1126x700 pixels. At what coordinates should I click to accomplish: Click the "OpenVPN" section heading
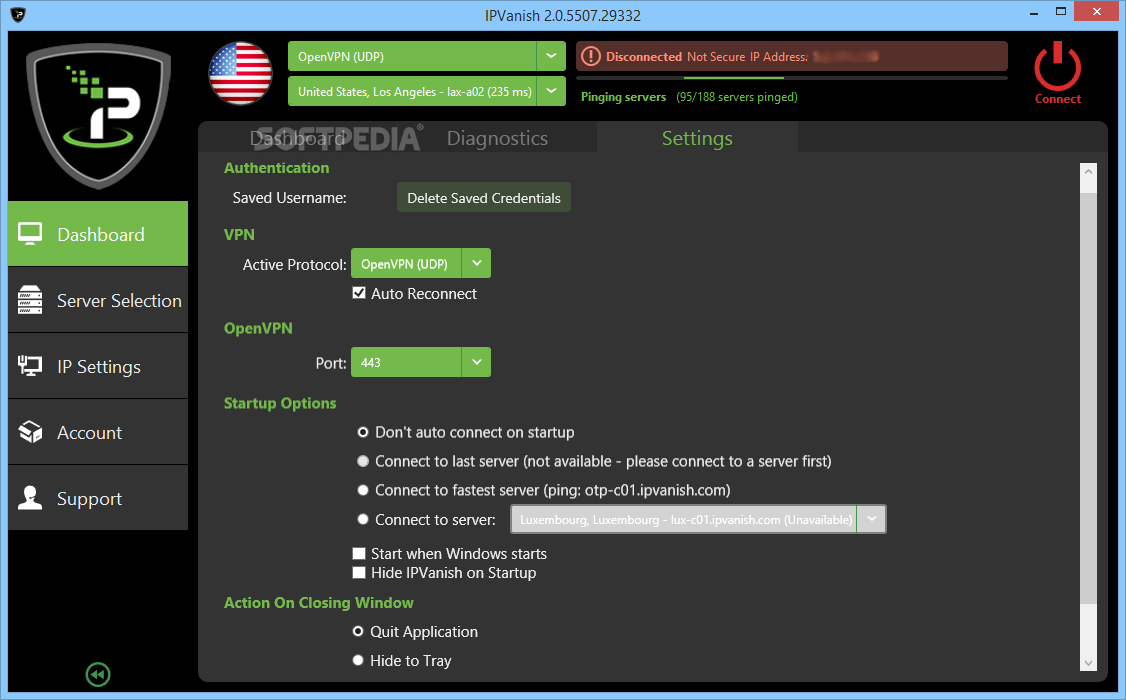click(259, 328)
